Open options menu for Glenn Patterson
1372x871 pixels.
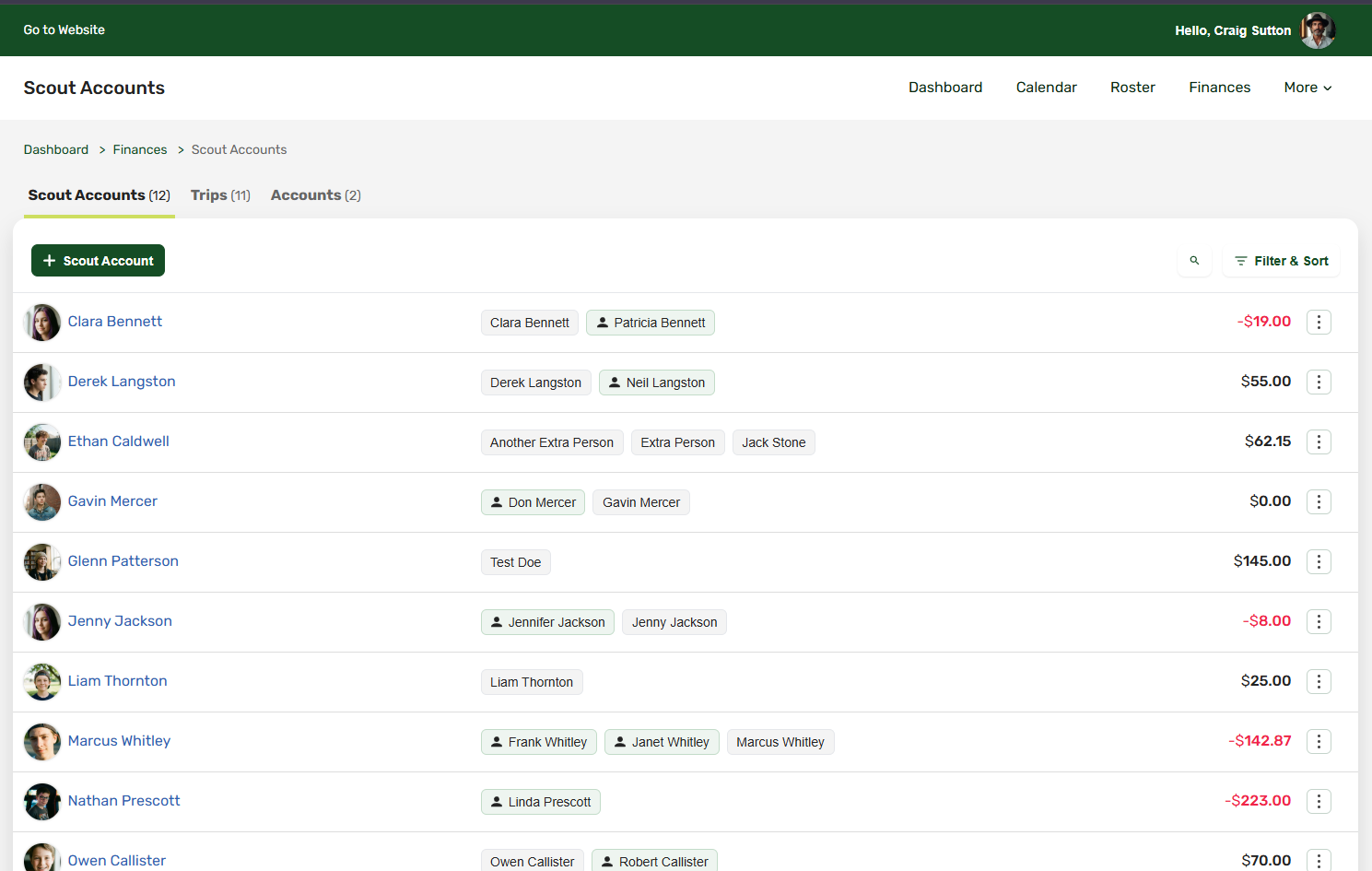[x=1319, y=561]
